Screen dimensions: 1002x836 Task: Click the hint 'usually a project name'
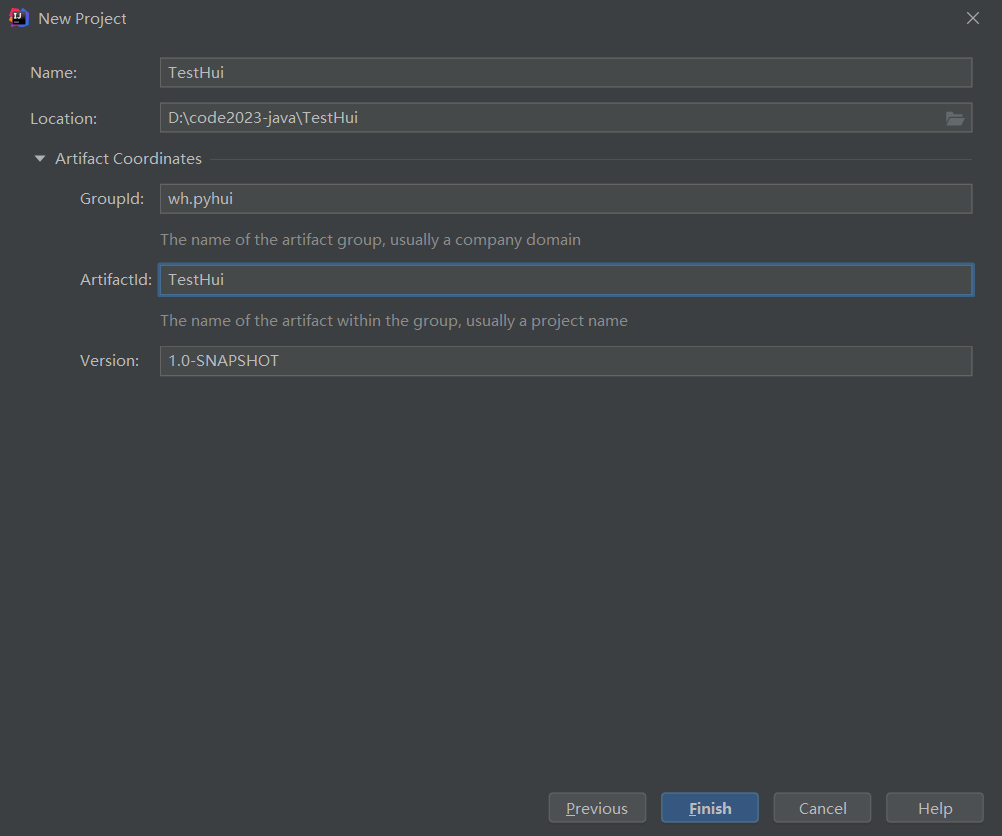coord(546,321)
